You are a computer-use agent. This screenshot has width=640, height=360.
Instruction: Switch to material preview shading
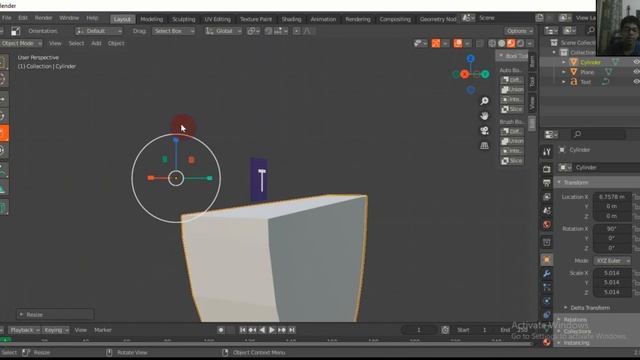[511, 43]
